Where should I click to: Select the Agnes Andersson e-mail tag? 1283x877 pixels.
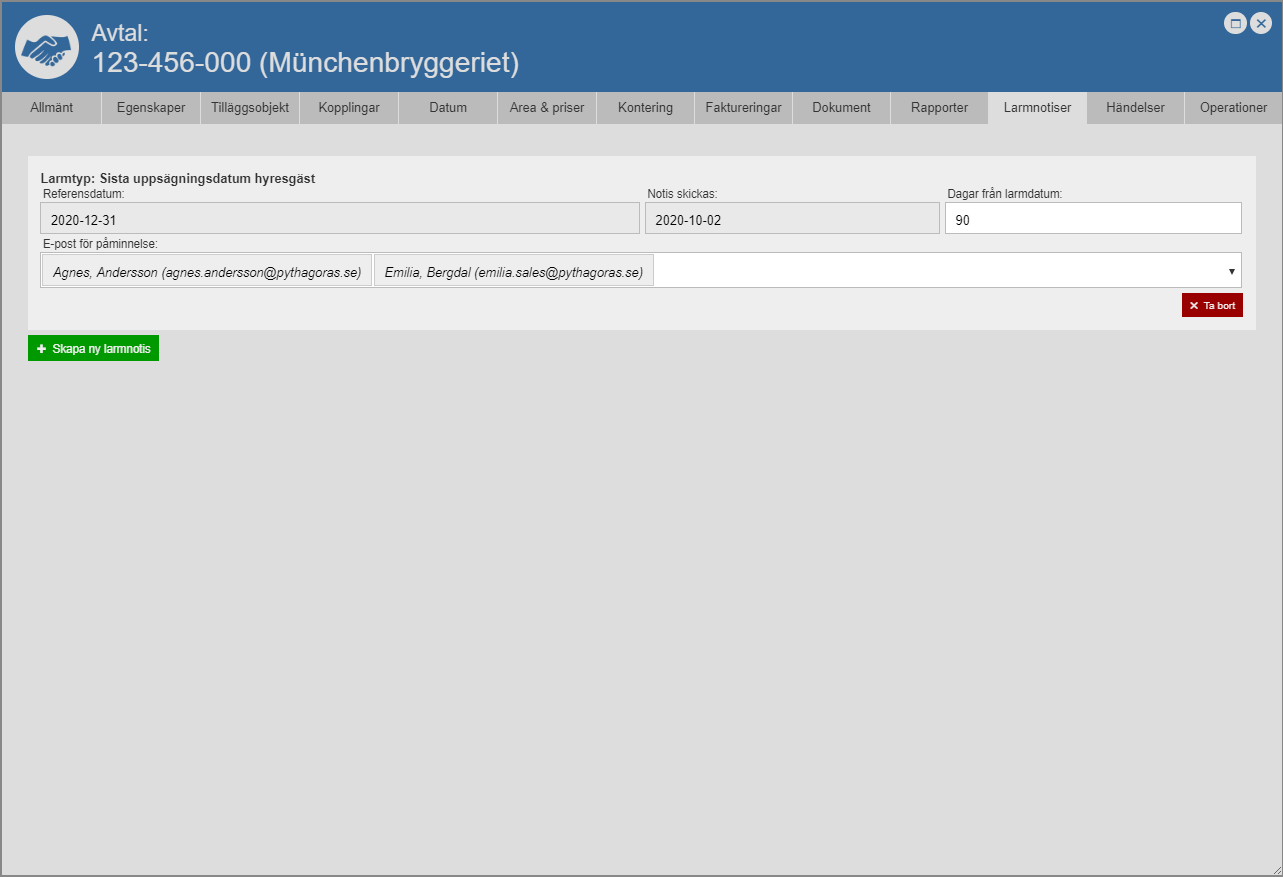[207, 271]
